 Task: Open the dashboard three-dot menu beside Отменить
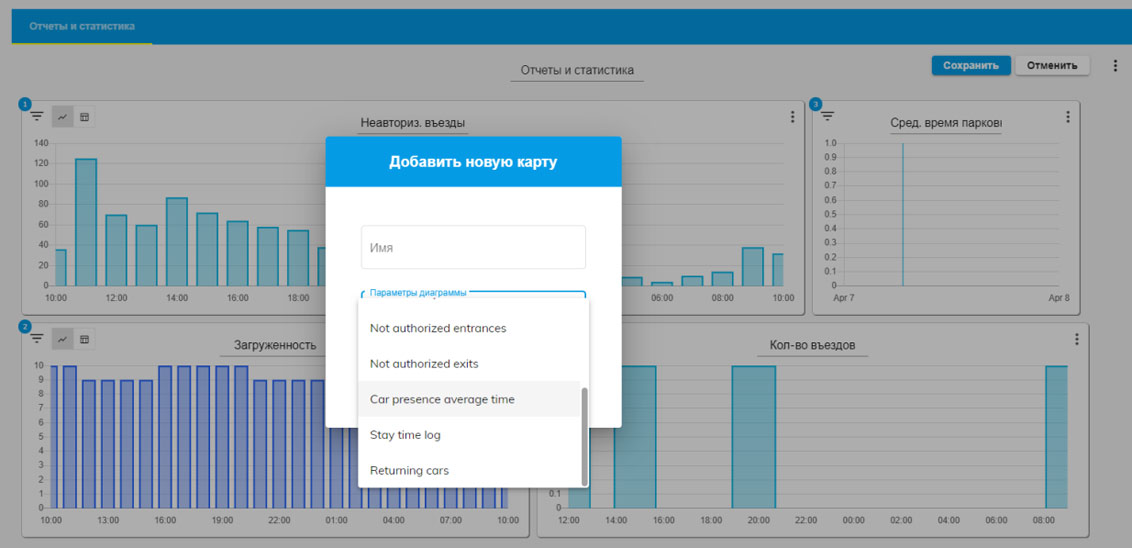(x=1115, y=66)
